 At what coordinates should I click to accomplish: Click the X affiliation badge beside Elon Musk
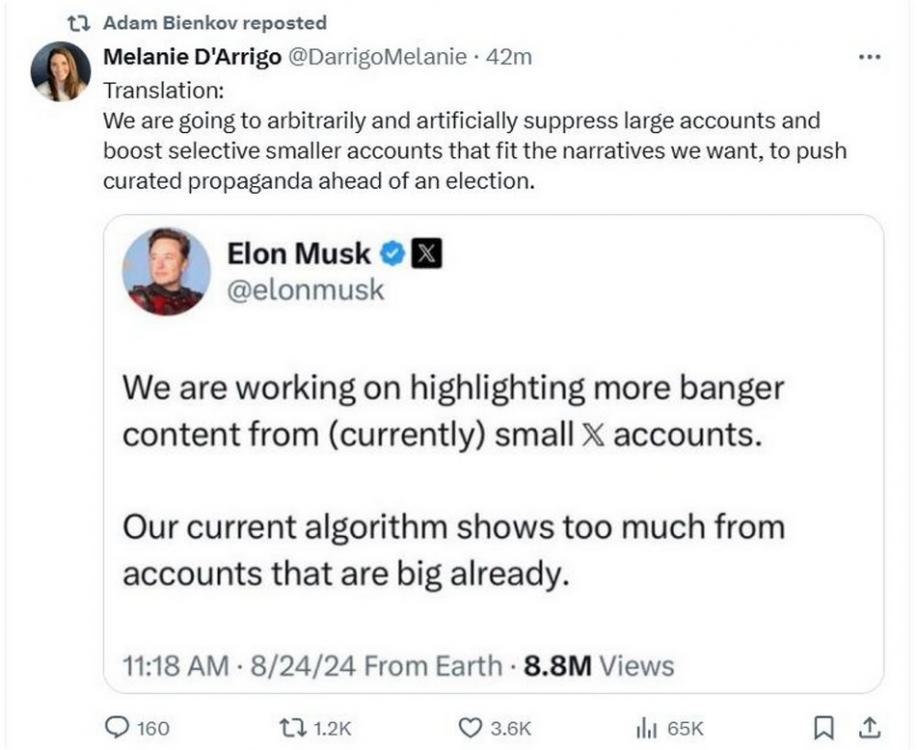coord(427,254)
